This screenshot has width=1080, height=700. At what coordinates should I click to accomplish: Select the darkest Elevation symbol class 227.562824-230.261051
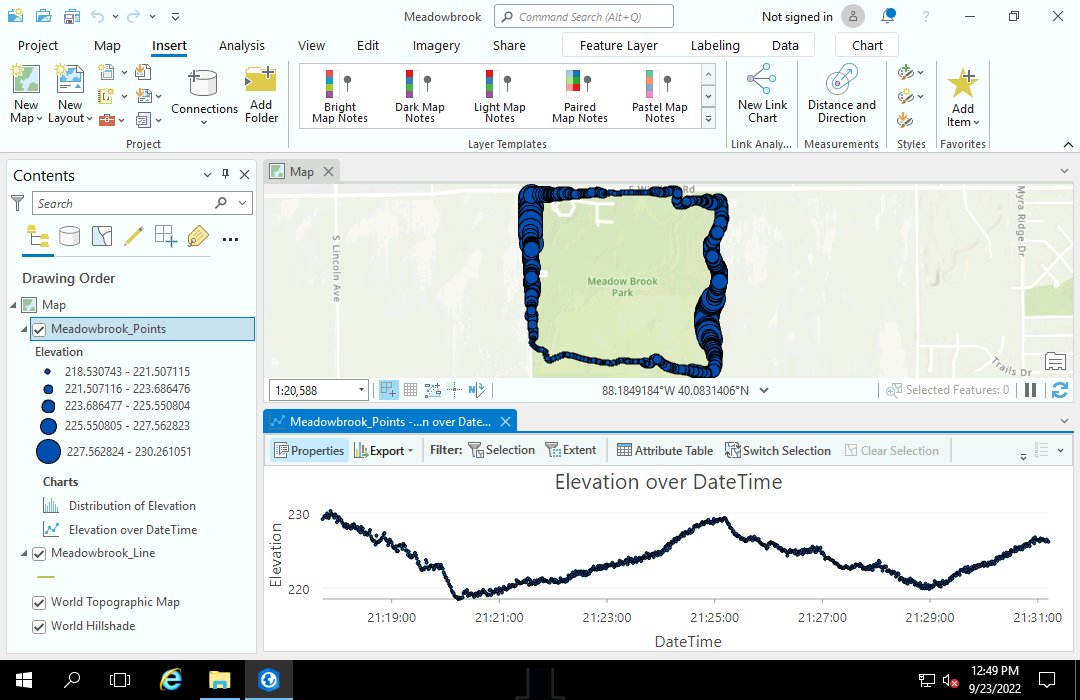[46, 451]
